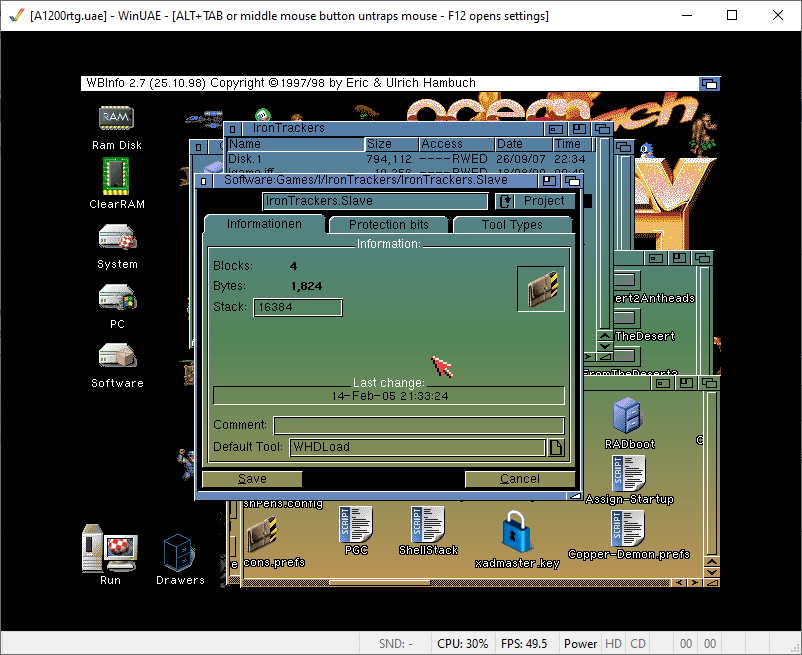Select the ShellStack script icon
The height and width of the screenshot is (655, 802).
(x=428, y=524)
